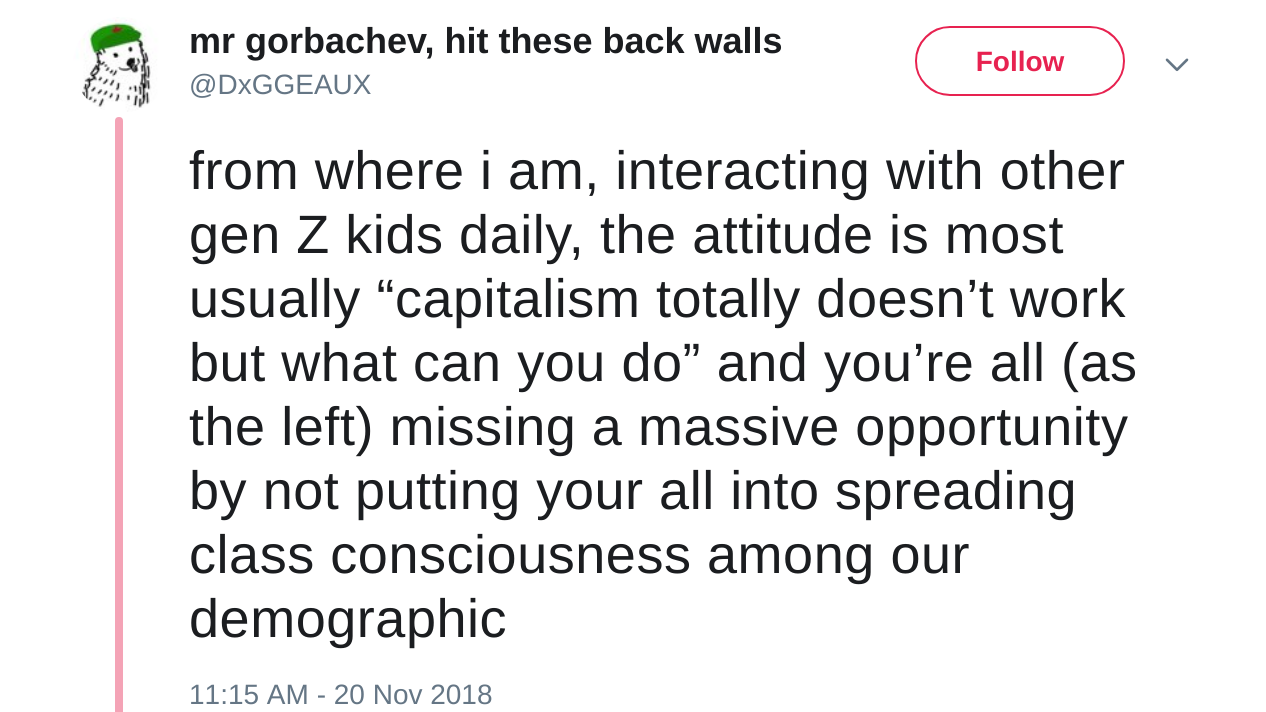
Task: Click the phrase 'class consciousness'
Action: [x=439, y=555]
